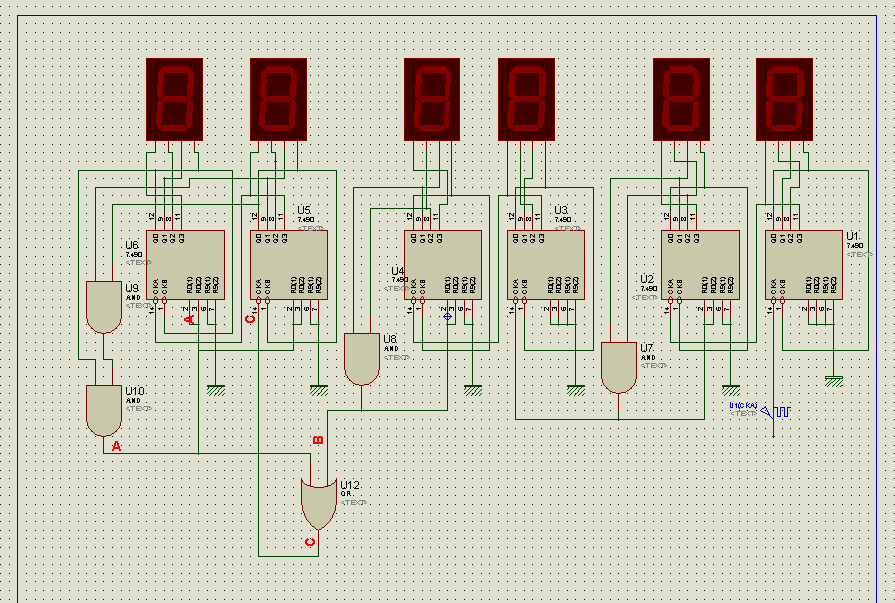Select the U5 7490 counter chip
The image size is (895, 603).
pyautogui.click(x=288, y=265)
